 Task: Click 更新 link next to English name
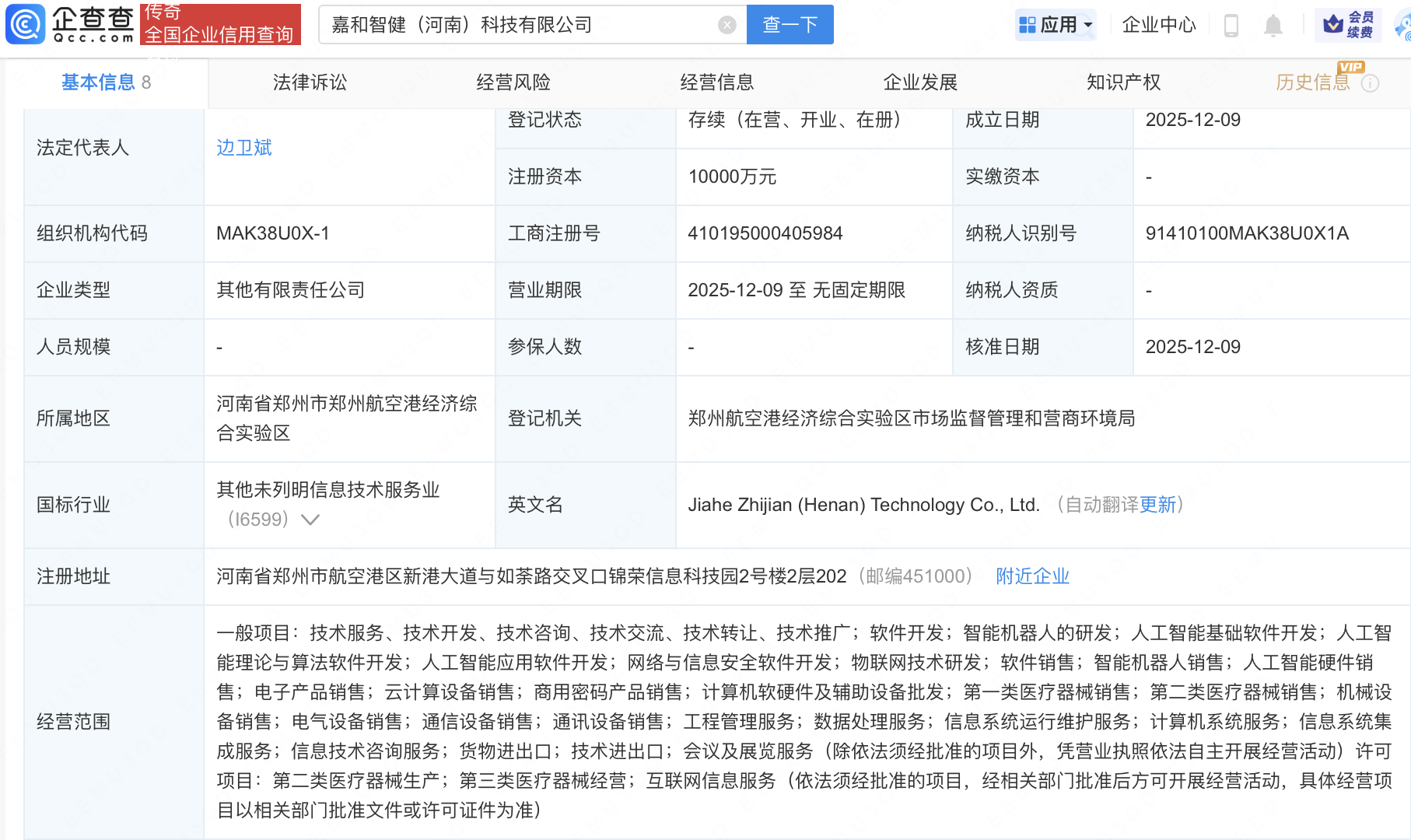tap(1157, 505)
